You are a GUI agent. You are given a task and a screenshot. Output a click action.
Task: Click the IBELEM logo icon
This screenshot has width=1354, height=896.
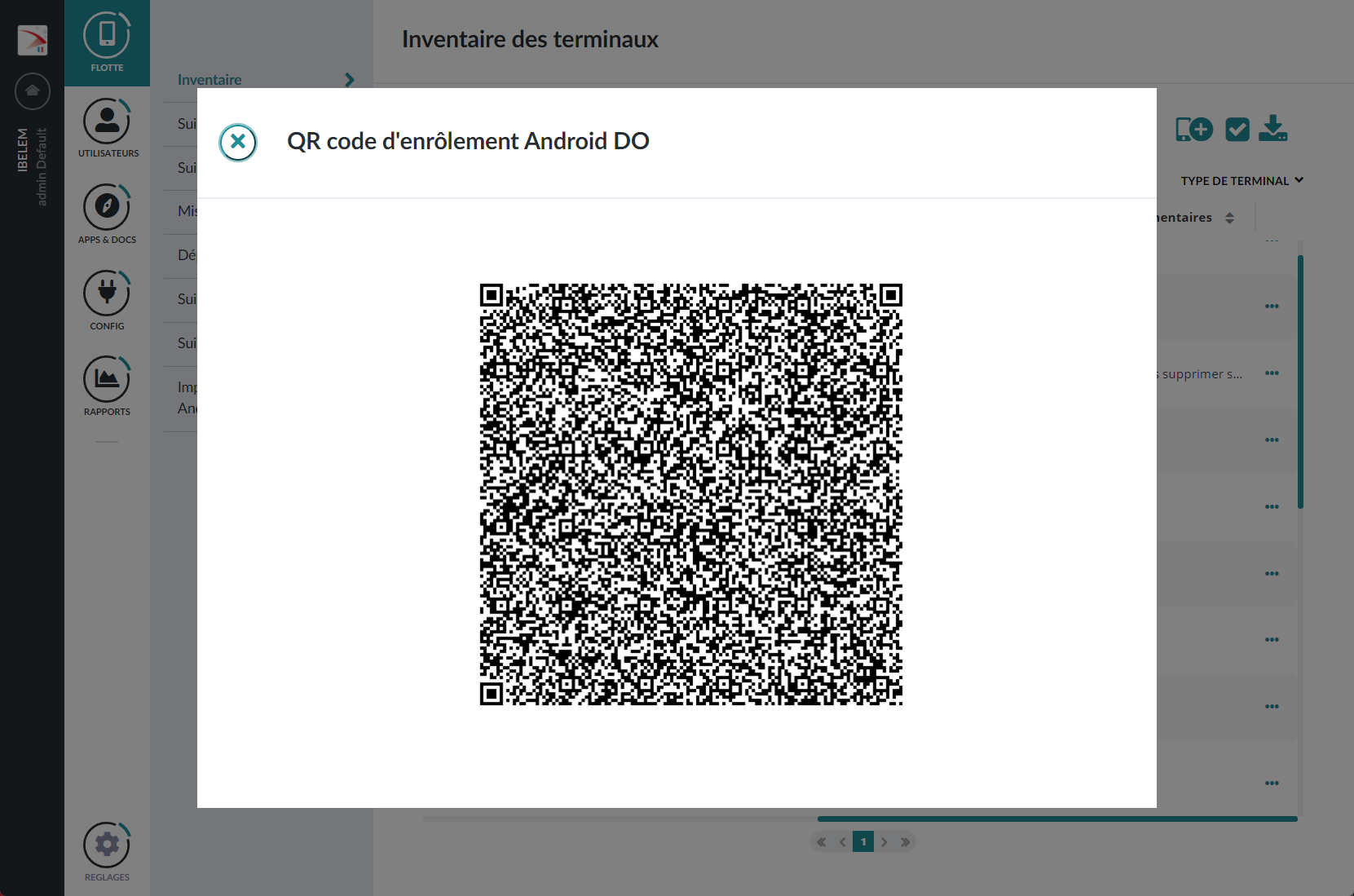[x=33, y=40]
